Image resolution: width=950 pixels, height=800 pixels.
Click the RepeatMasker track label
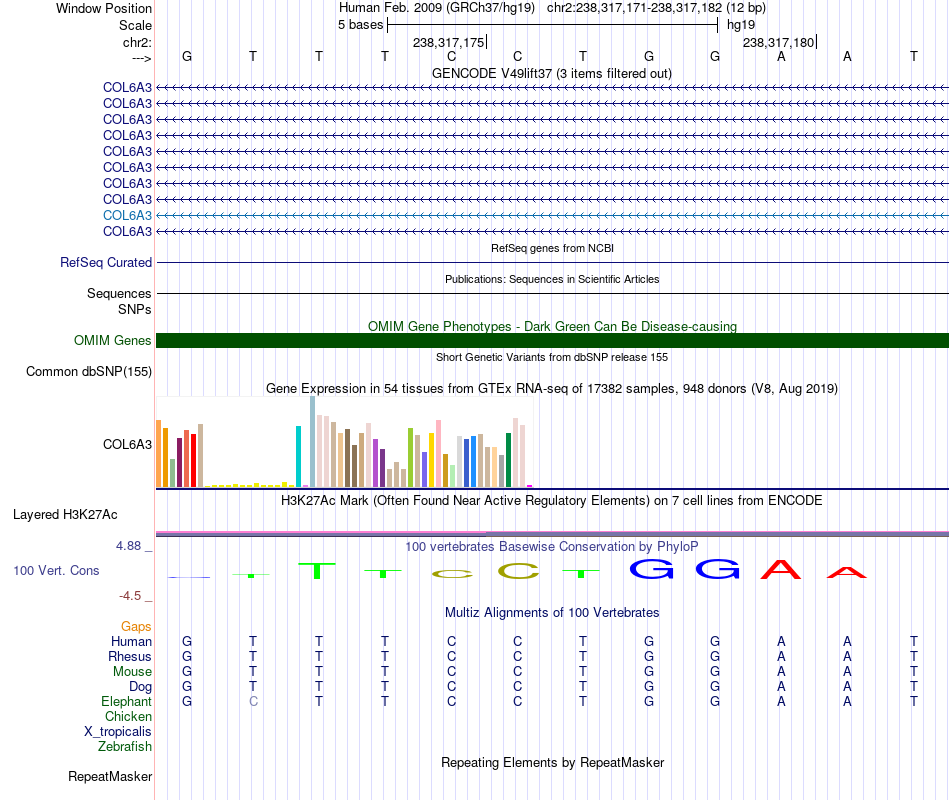[110, 776]
